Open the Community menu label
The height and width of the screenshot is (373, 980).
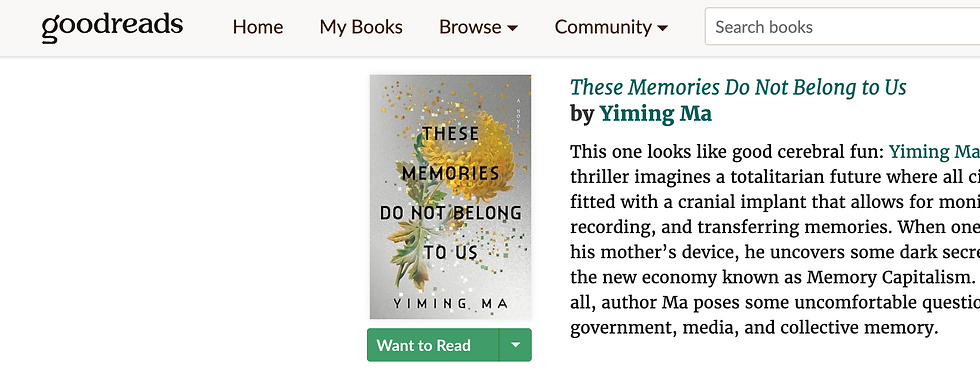pyautogui.click(x=603, y=27)
